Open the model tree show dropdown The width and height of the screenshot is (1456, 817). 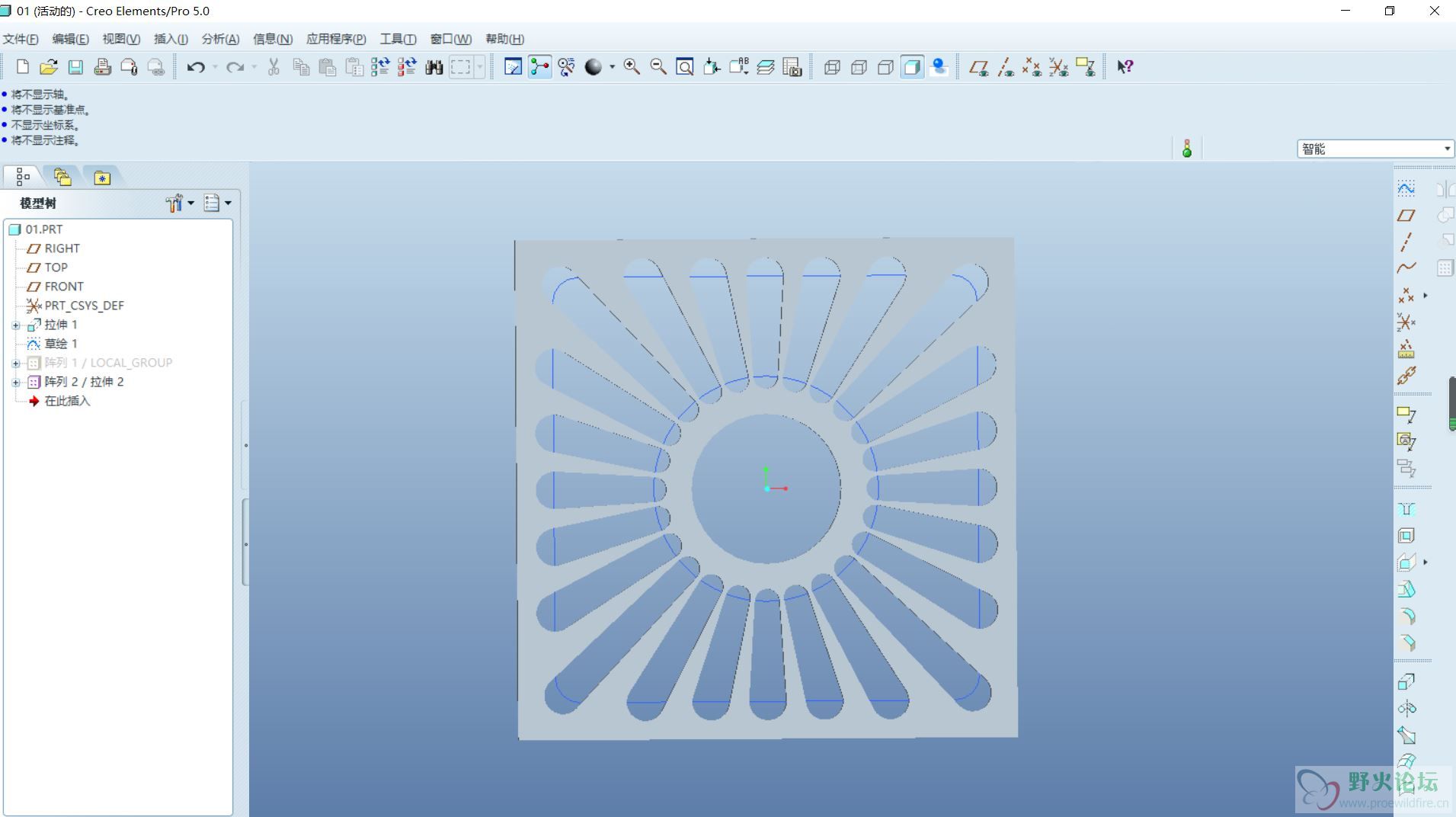click(x=217, y=203)
